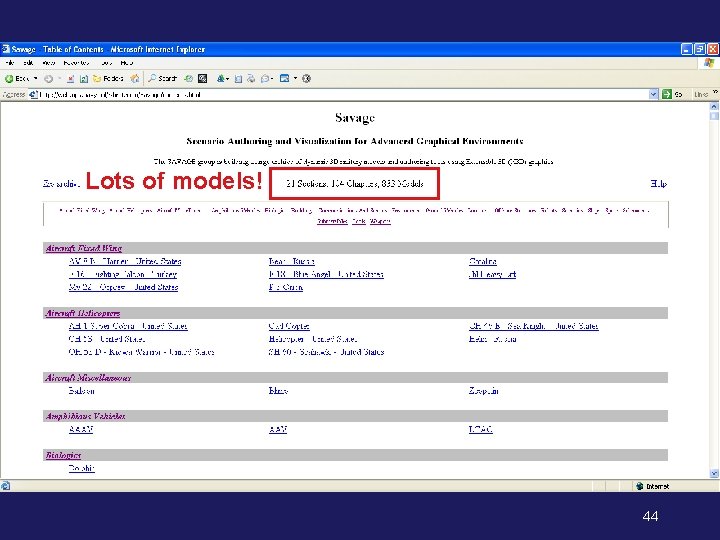The height and width of the screenshot is (540, 720).
Task: Click the Seahawk United States entry
Action: (326, 352)
